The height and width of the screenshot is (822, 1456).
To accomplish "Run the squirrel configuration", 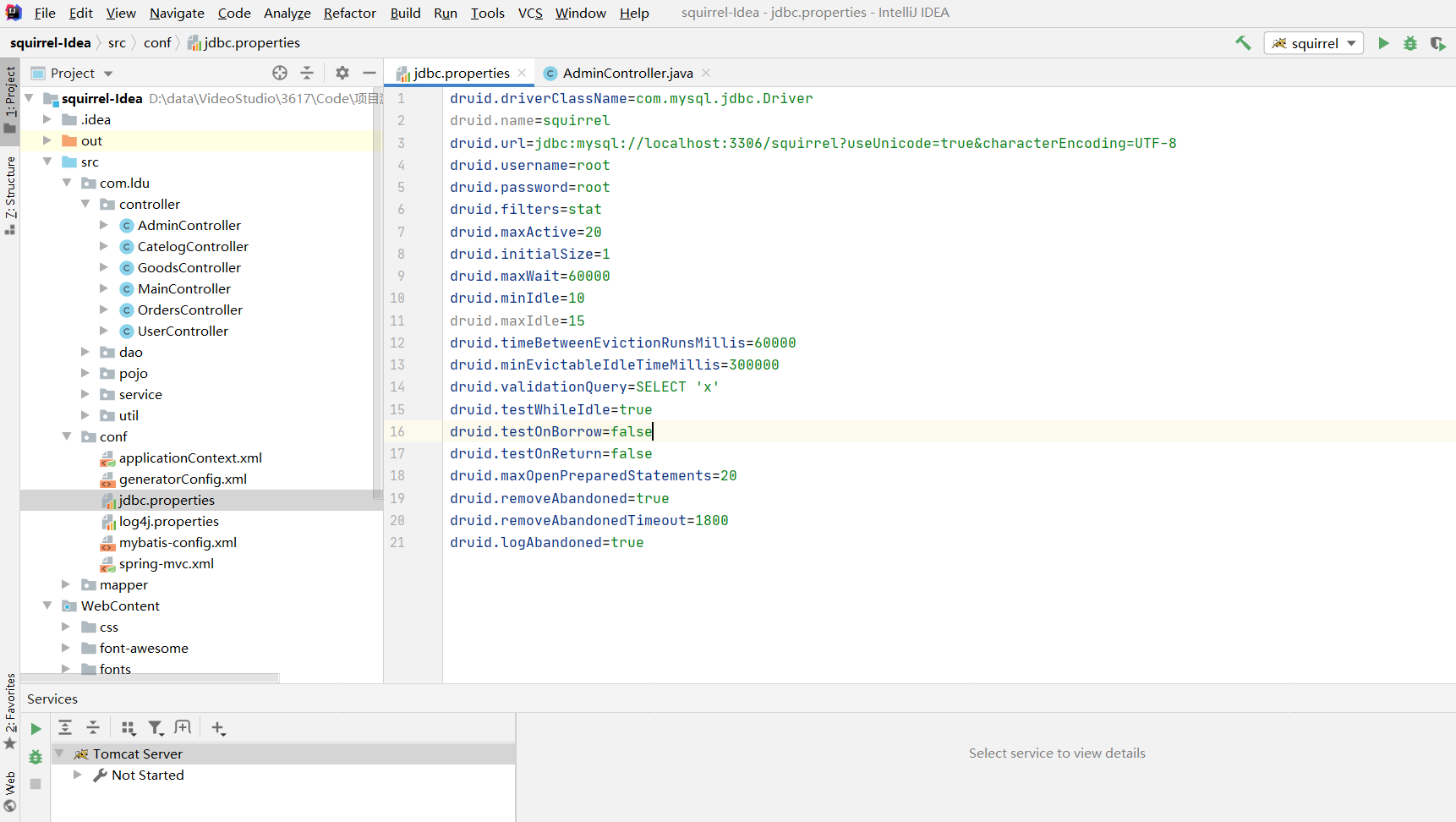I will click(1383, 43).
